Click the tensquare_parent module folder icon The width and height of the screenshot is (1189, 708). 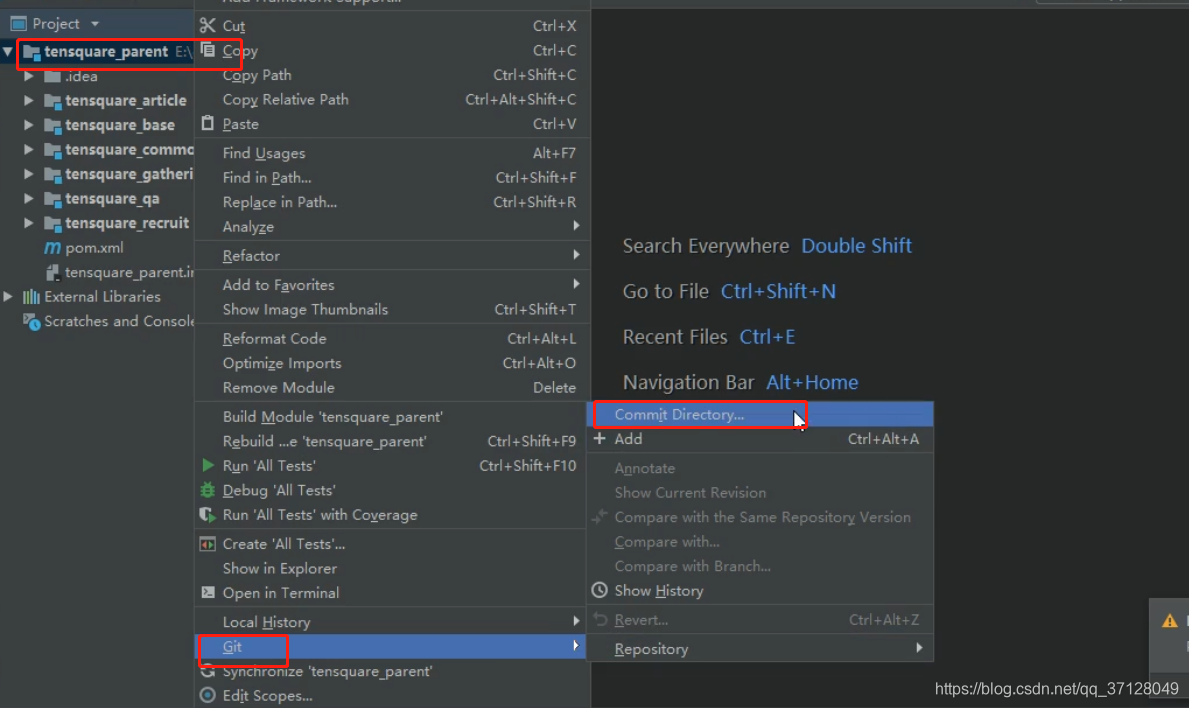pyautogui.click(x=31, y=52)
